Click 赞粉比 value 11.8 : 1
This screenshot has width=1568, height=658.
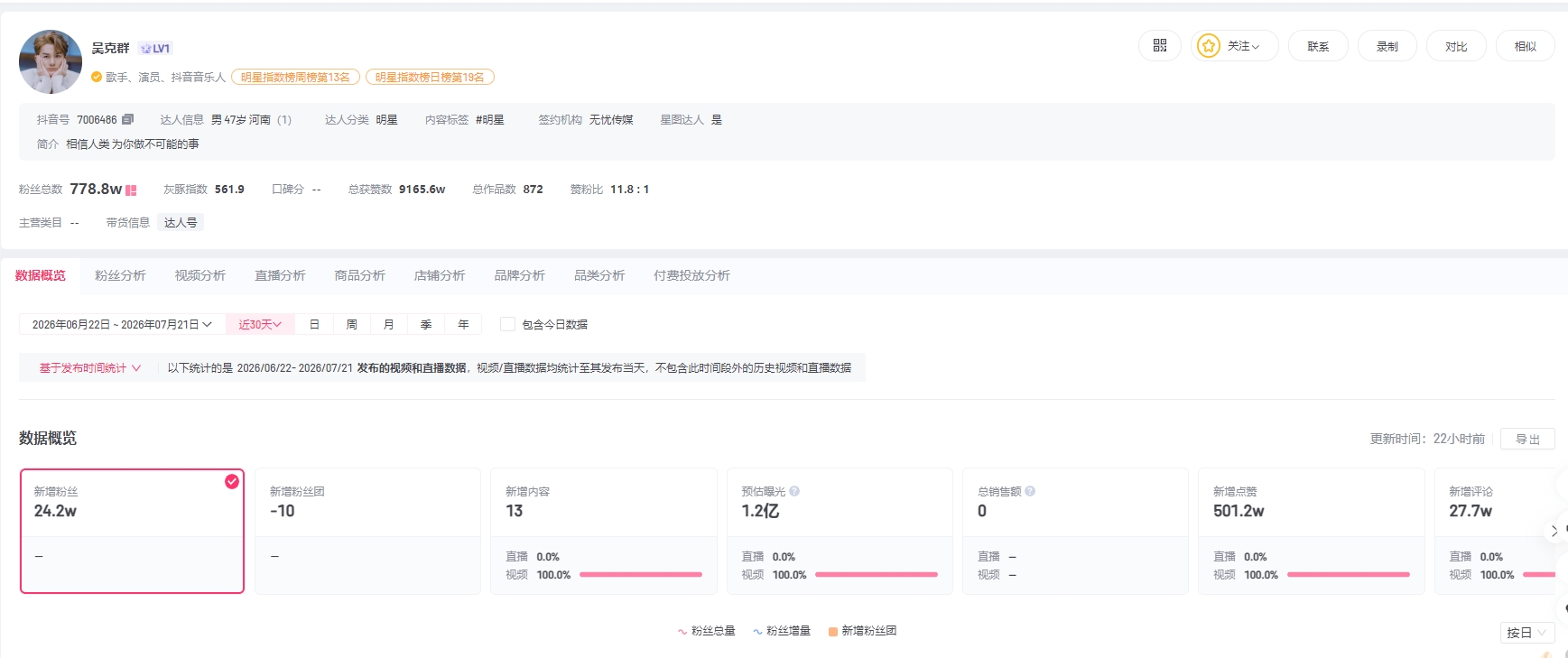click(630, 190)
